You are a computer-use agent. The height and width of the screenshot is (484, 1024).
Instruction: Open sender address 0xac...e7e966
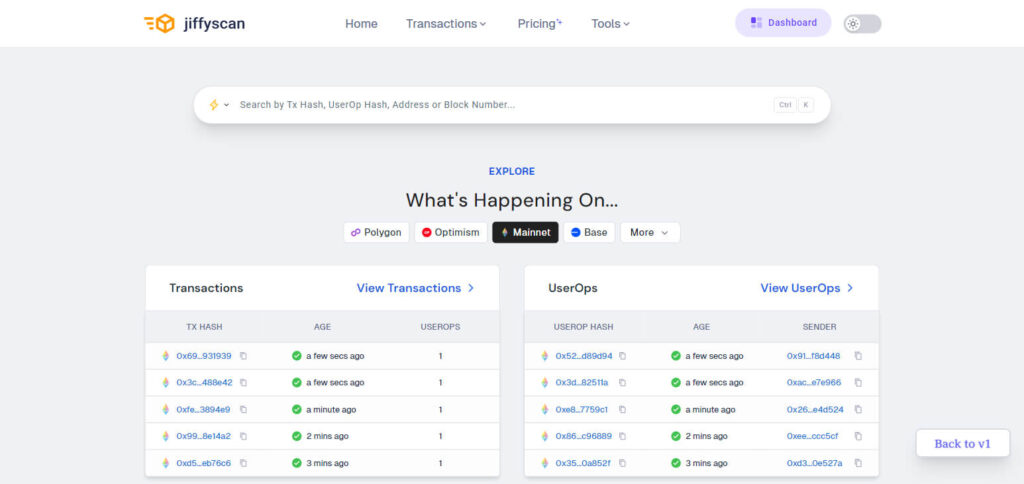tap(814, 383)
